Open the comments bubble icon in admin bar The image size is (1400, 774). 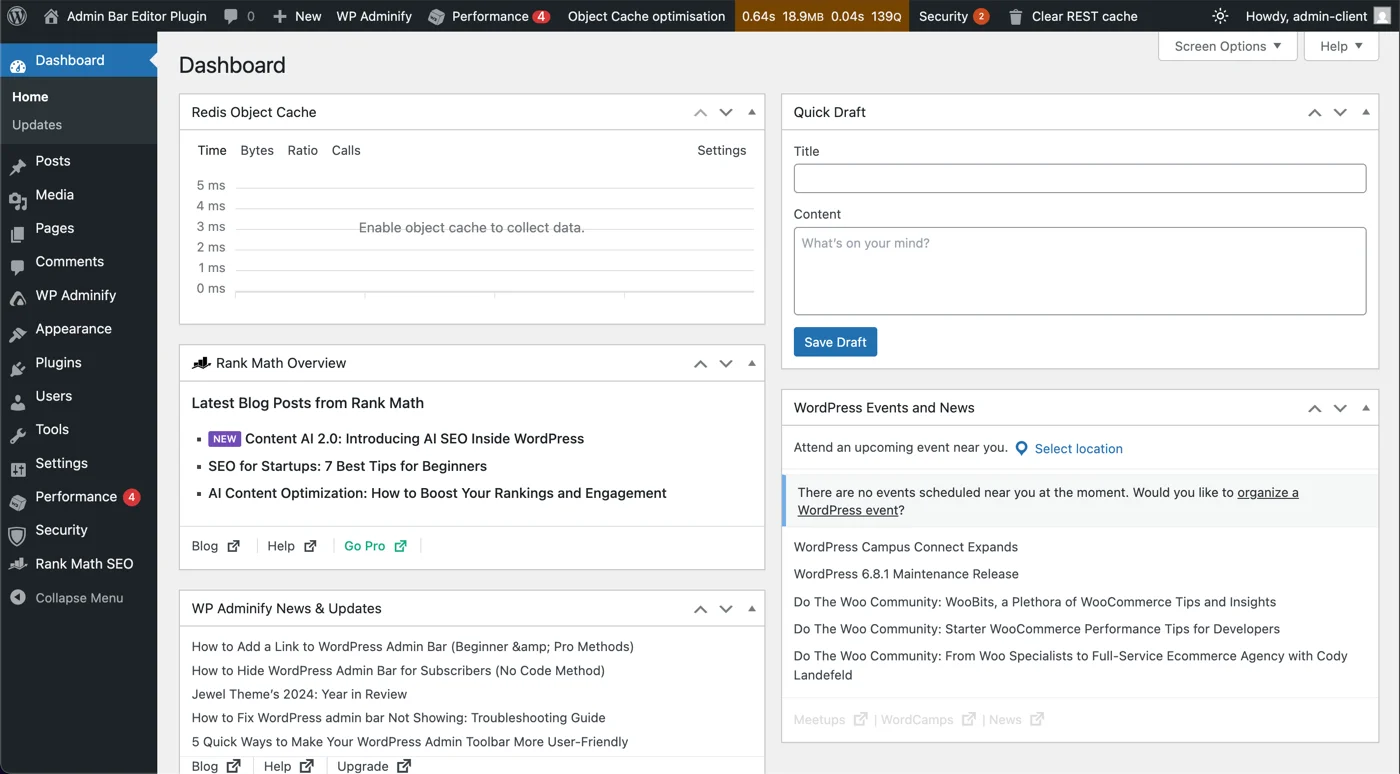231,16
